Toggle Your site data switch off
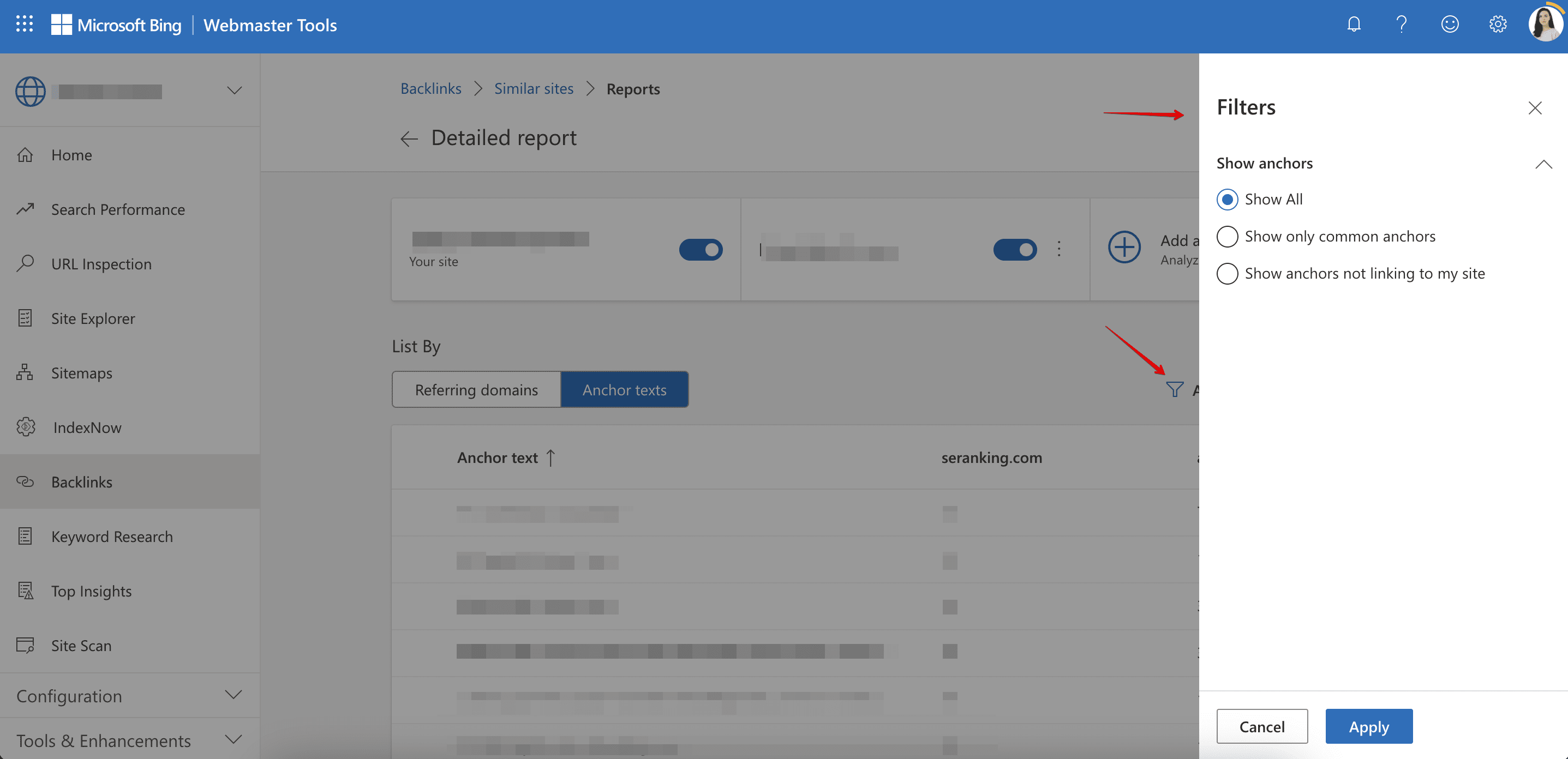The width and height of the screenshot is (1568, 759). [x=701, y=250]
